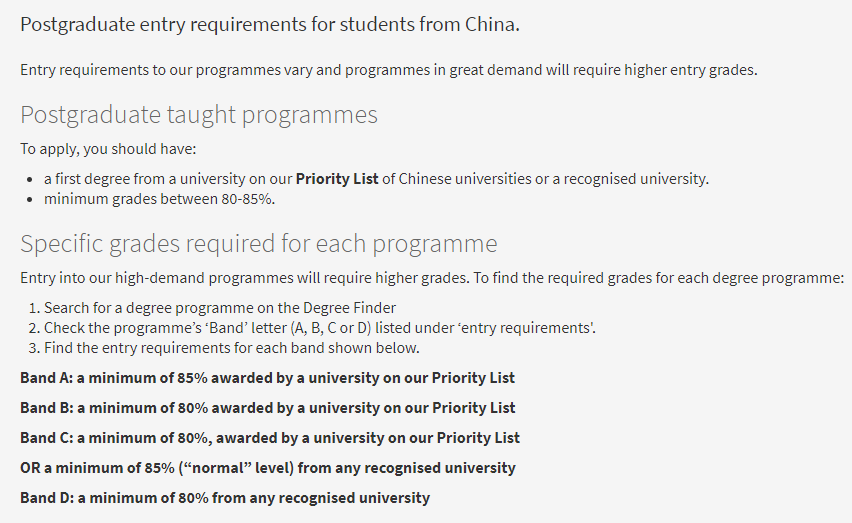The width and height of the screenshot is (852, 523).
Task: Click 'Priority List' in the Band A line
Action: (x=473, y=378)
